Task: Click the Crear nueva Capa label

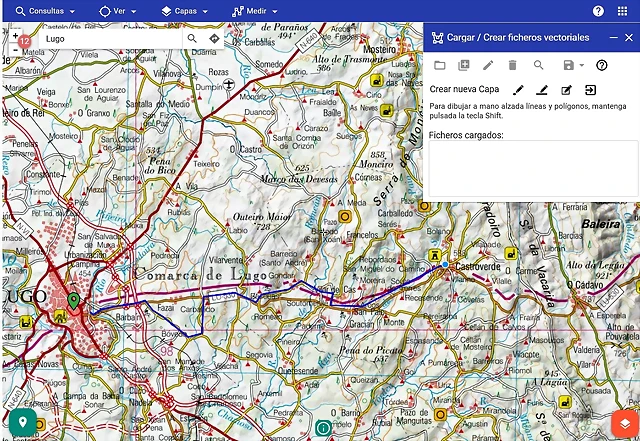Action: point(464,89)
